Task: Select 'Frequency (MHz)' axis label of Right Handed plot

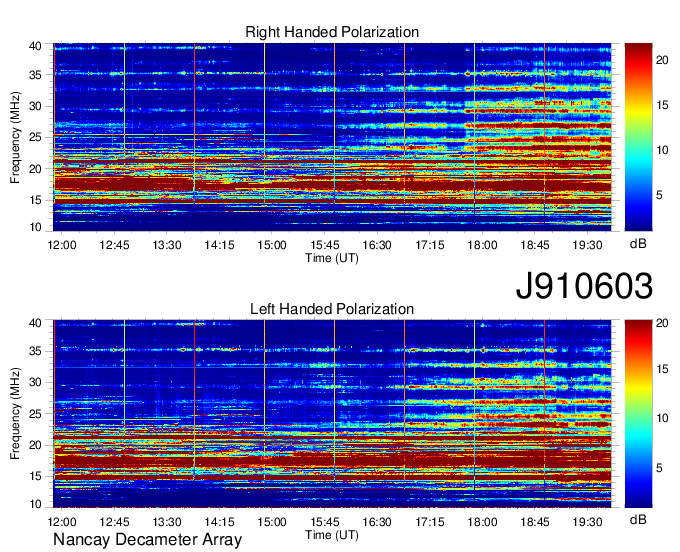Action: pyautogui.click(x=15, y=137)
